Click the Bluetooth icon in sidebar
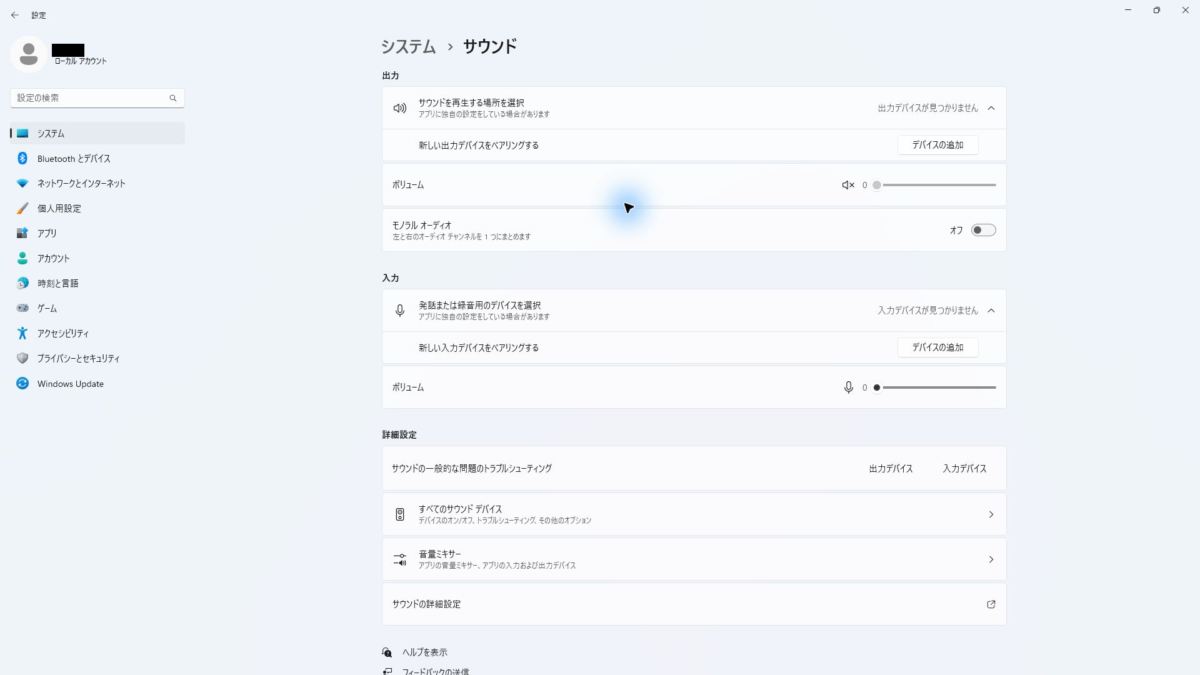This screenshot has width=1200, height=675. [23, 158]
